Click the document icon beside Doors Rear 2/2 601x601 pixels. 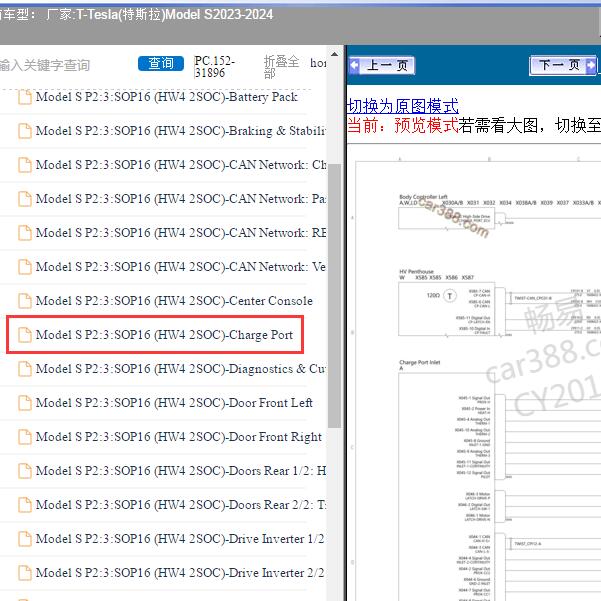(x=25, y=505)
